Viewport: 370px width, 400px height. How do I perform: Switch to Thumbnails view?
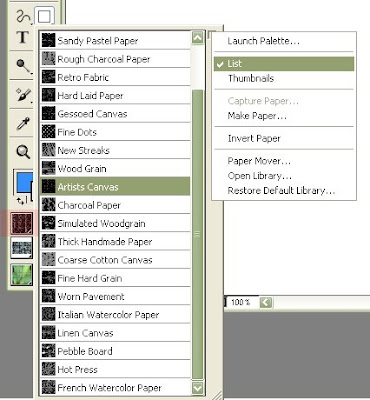[x=284, y=78]
